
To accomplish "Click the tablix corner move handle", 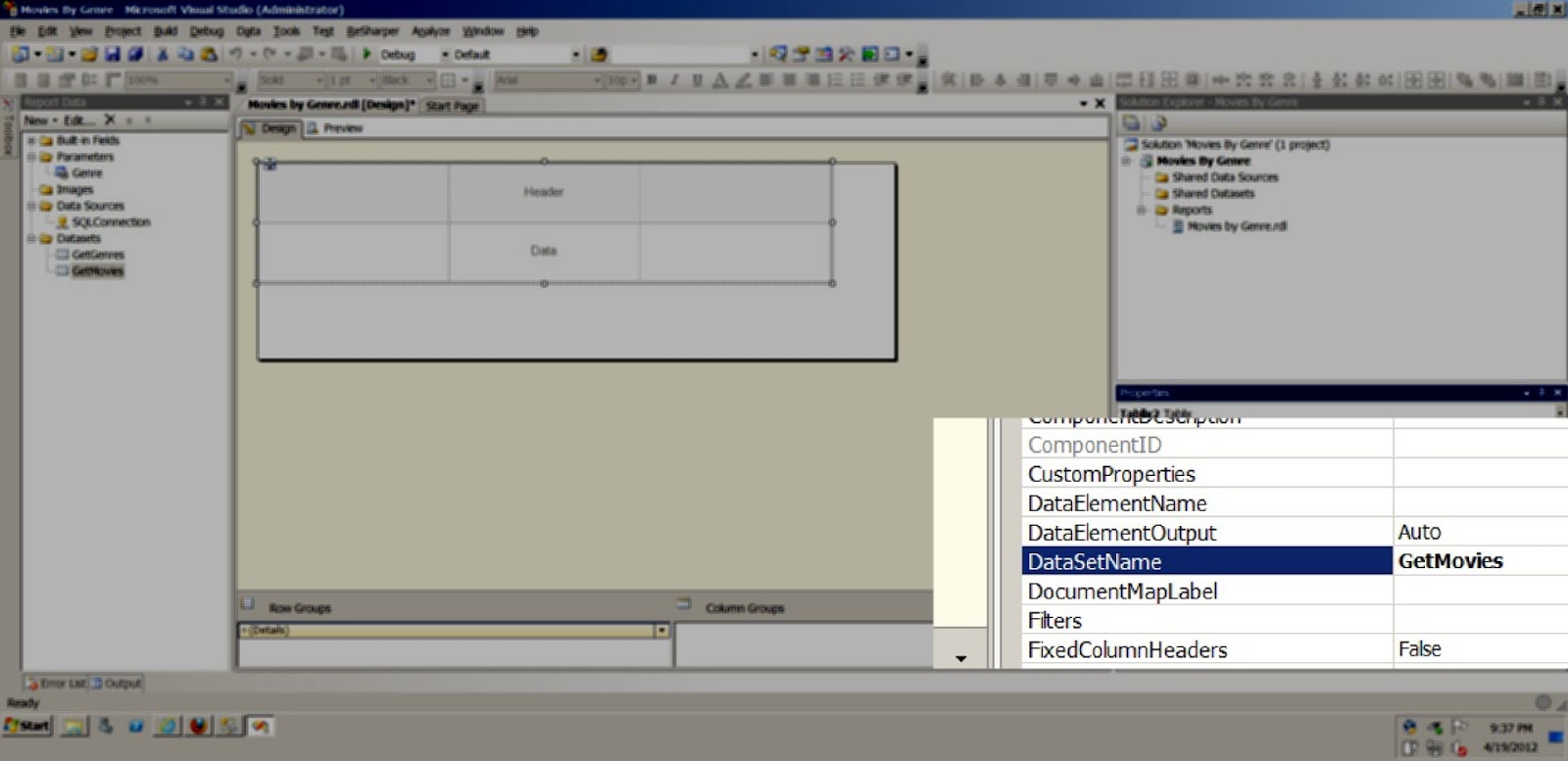I will coord(269,164).
